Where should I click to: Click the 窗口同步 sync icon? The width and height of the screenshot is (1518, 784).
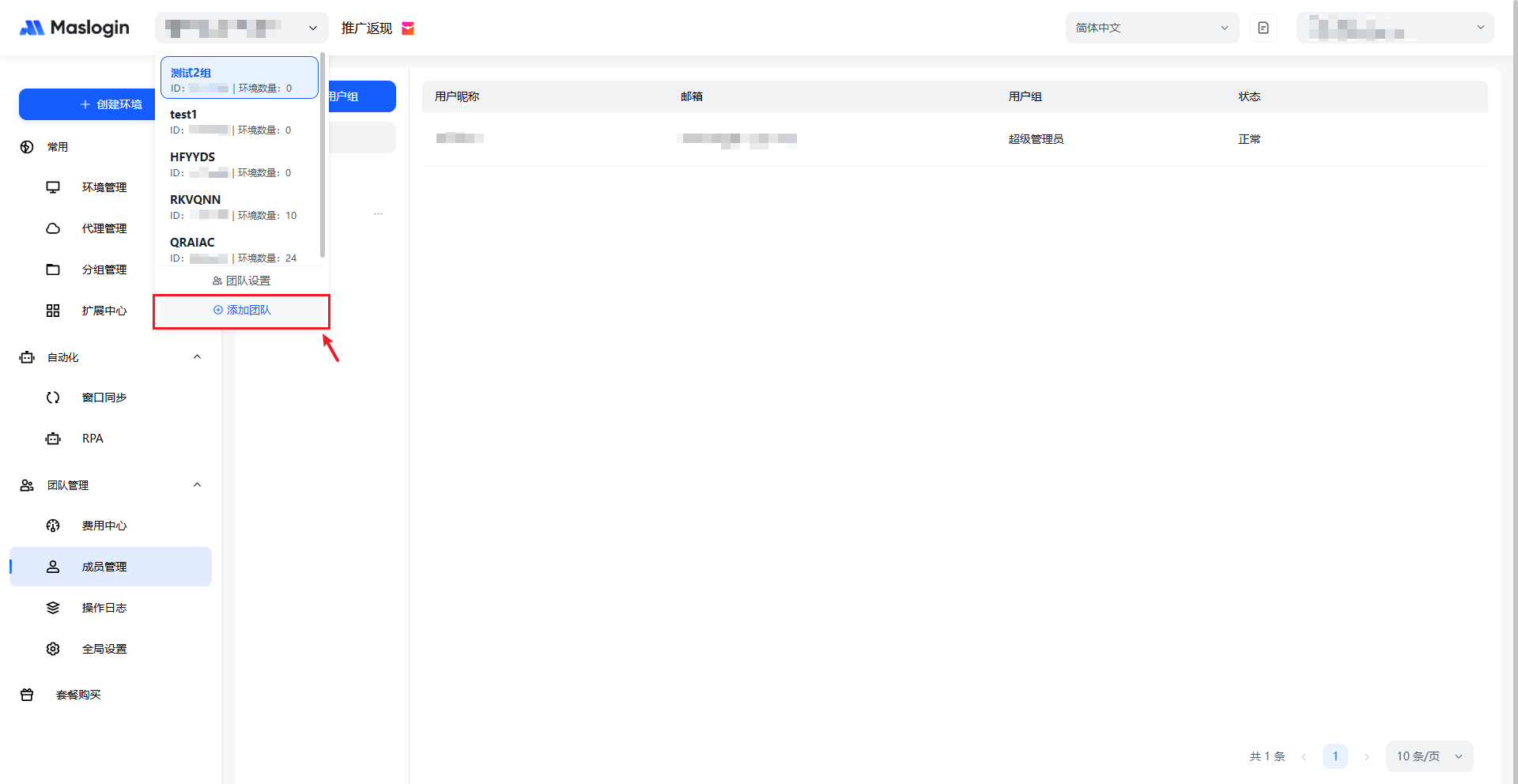(x=53, y=398)
